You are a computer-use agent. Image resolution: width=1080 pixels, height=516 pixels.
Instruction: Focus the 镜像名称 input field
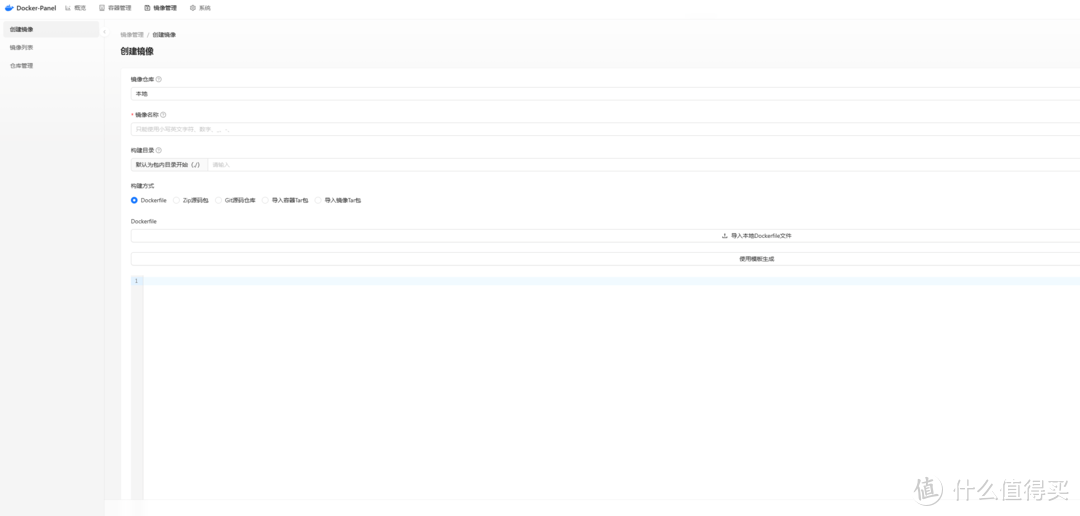click(x=600, y=129)
